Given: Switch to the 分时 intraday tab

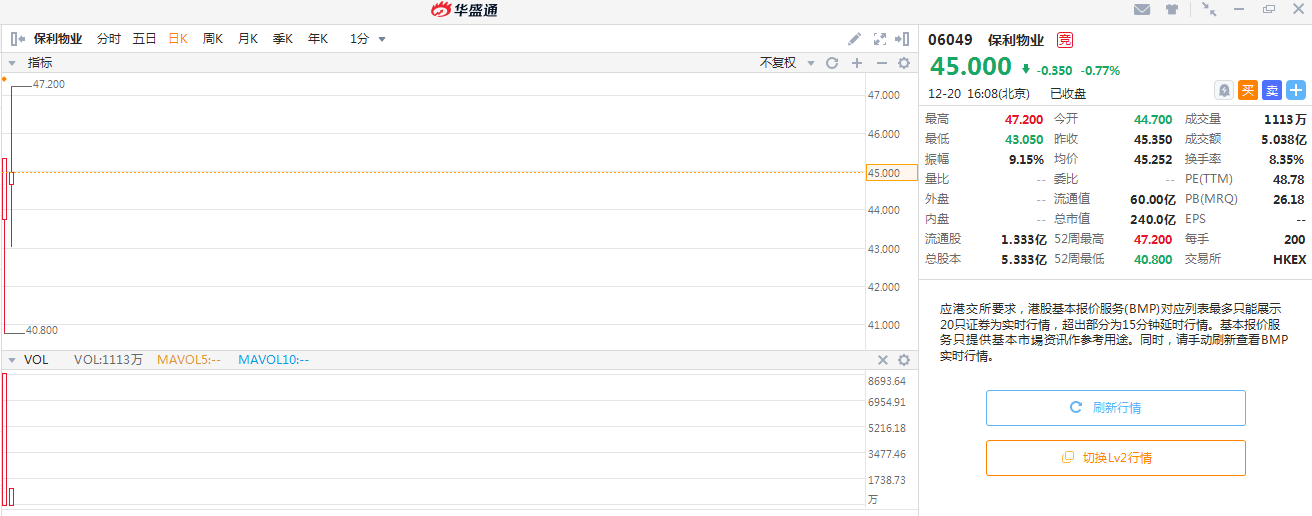Looking at the screenshot, I should [109, 39].
